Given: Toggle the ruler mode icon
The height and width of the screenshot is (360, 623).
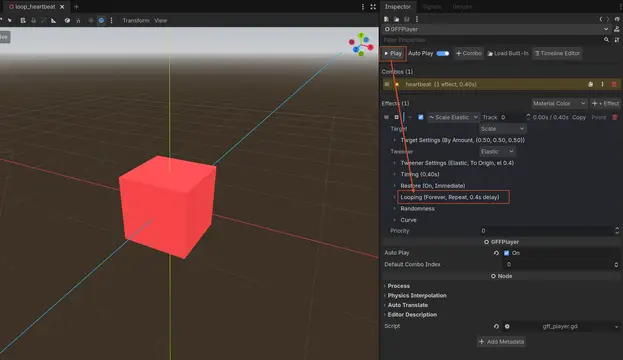Looking at the screenshot, I should coord(53,21).
